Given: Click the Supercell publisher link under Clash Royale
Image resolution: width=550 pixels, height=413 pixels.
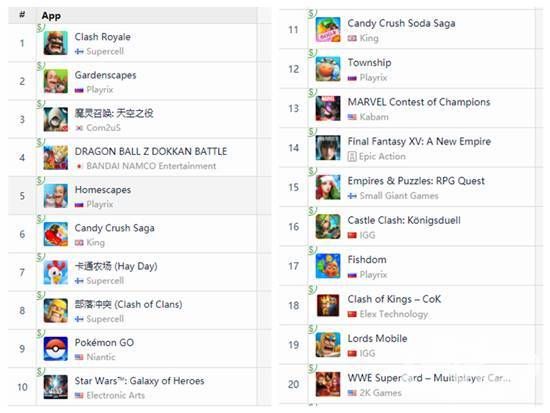Looking at the screenshot, I should [105, 51].
